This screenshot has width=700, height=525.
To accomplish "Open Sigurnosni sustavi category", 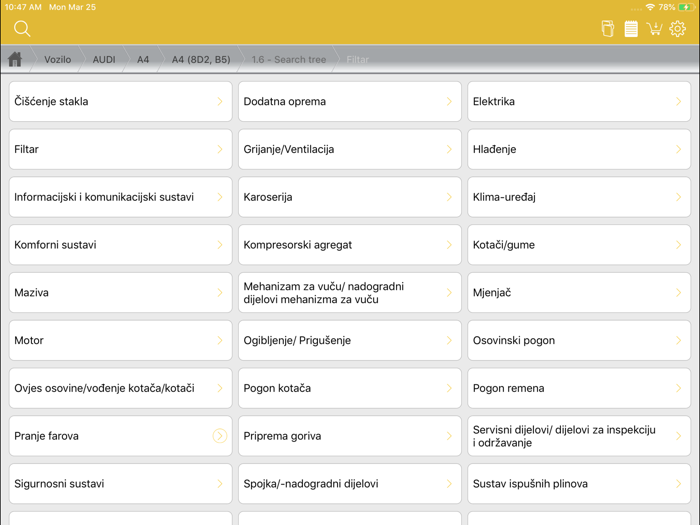I will [x=121, y=483].
